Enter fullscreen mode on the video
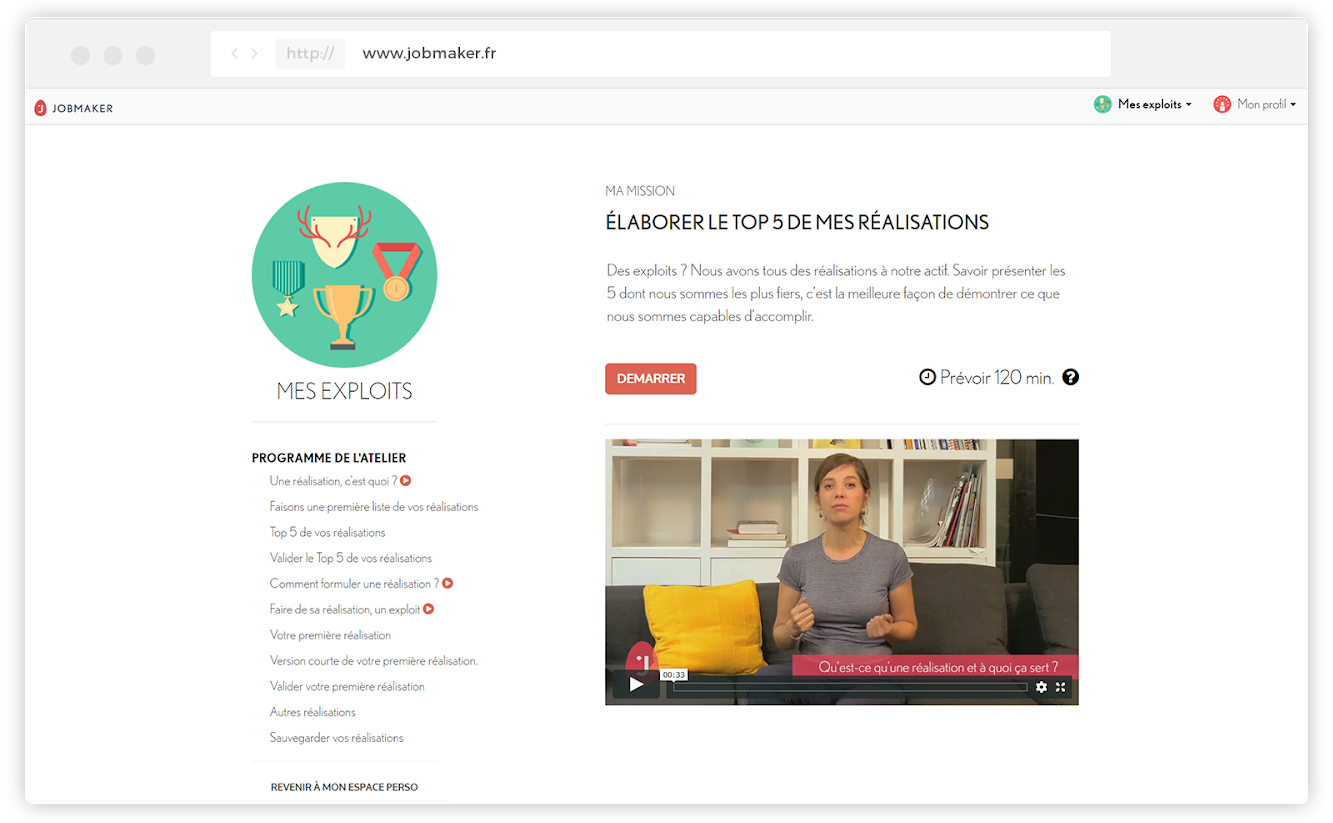Viewport: 1333px width, 823px height. point(1060,687)
